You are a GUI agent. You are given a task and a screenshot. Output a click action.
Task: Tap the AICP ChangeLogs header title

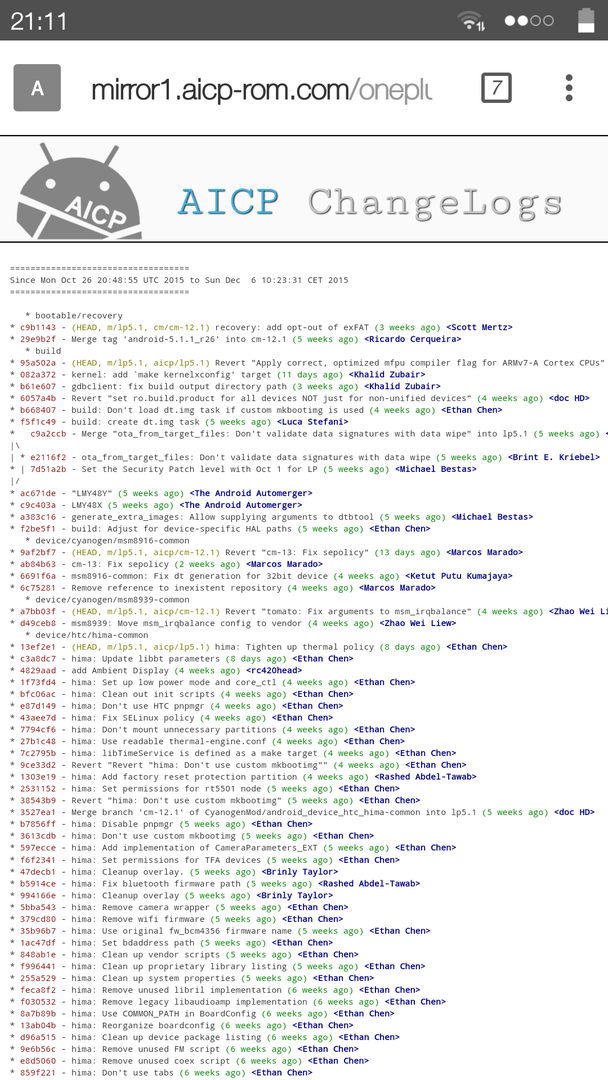(x=370, y=202)
